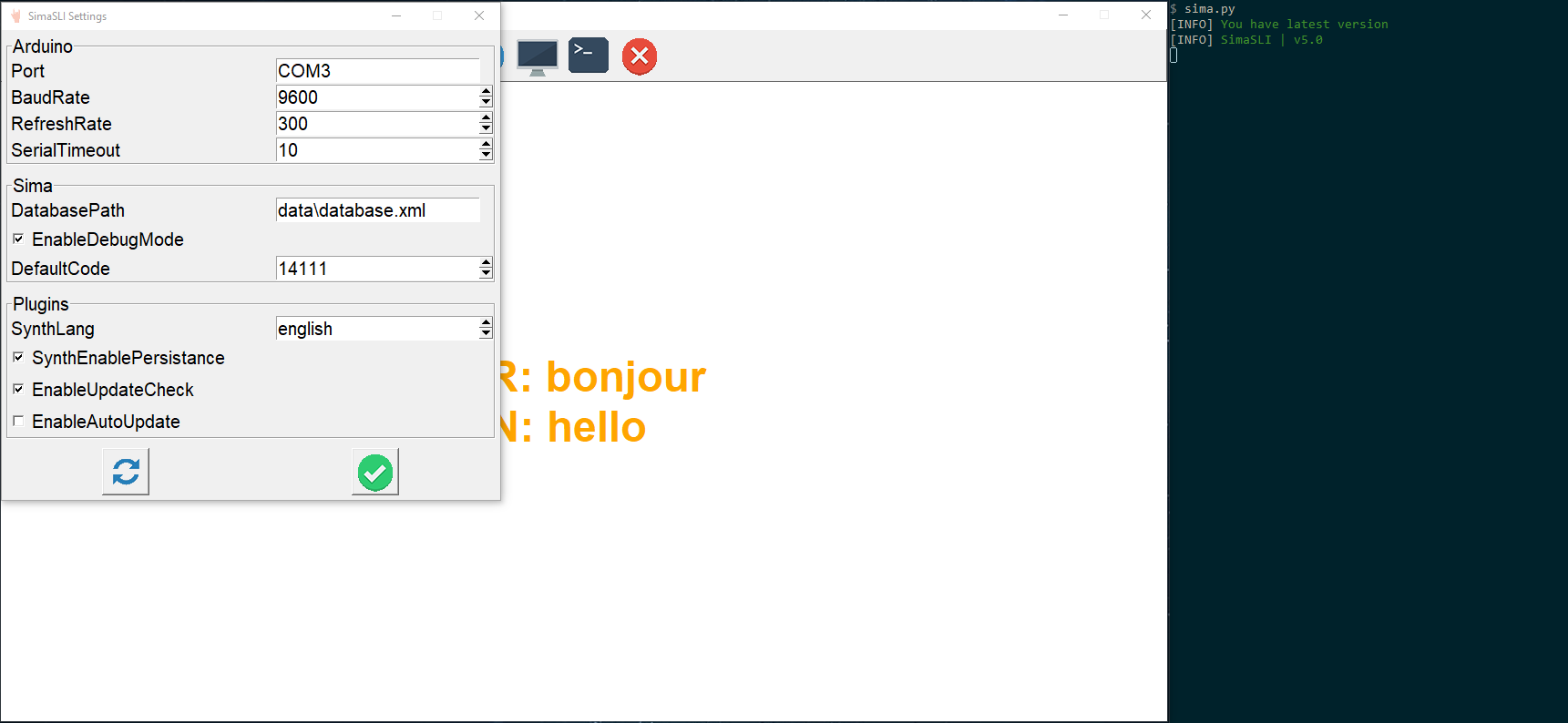The image size is (1568, 723).
Task: Click the "Arduino" group heading
Action: click(x=43, y=46)
